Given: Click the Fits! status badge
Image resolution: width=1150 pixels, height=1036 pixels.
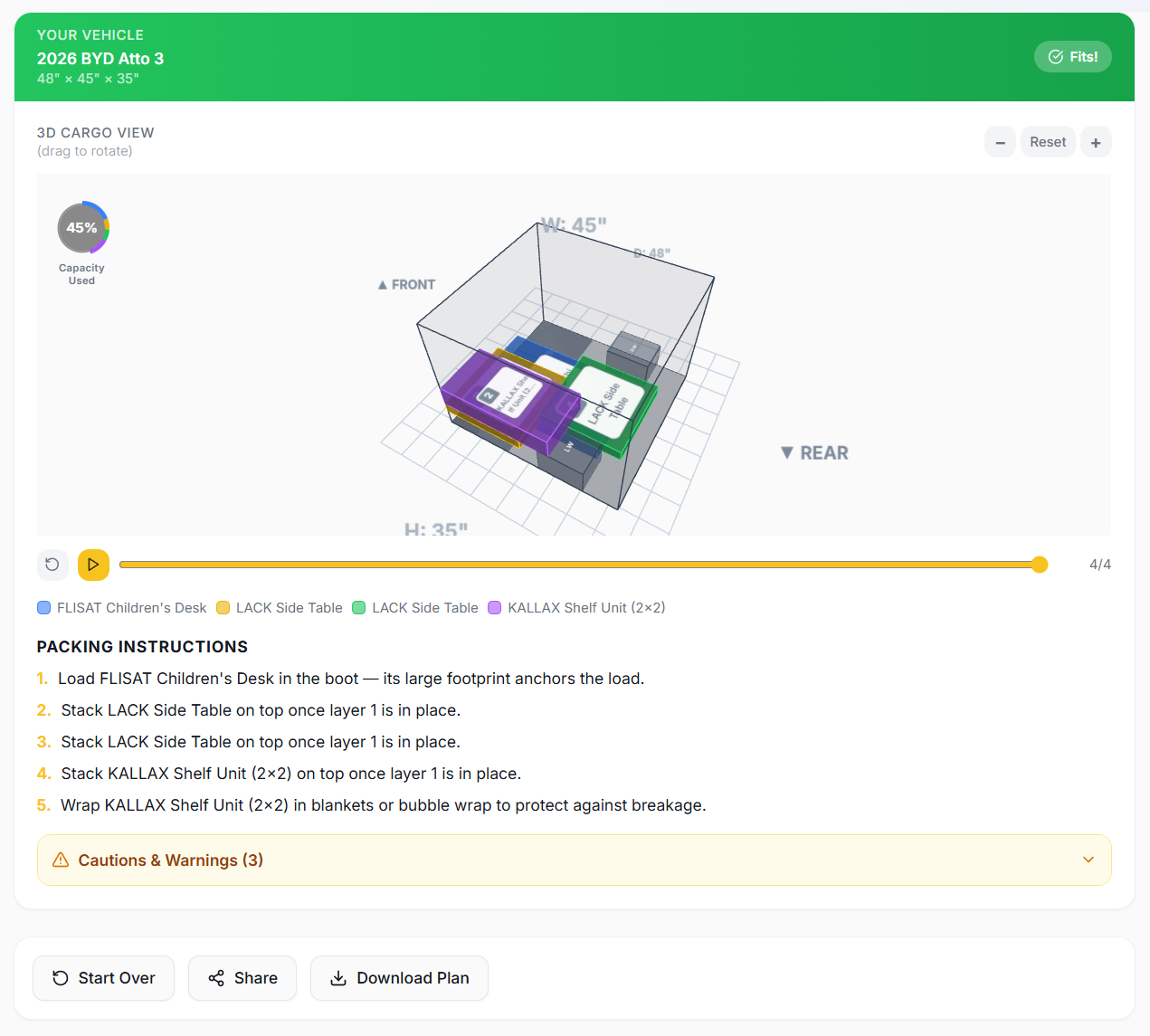Looking at the screenshot, I should coord(1072,57).
